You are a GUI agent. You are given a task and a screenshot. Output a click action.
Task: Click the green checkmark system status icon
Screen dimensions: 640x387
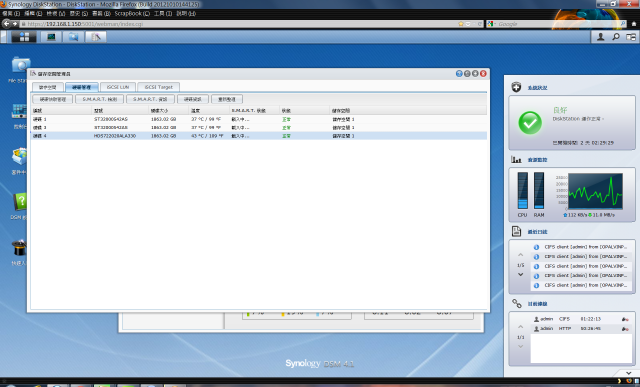point(530,122)
